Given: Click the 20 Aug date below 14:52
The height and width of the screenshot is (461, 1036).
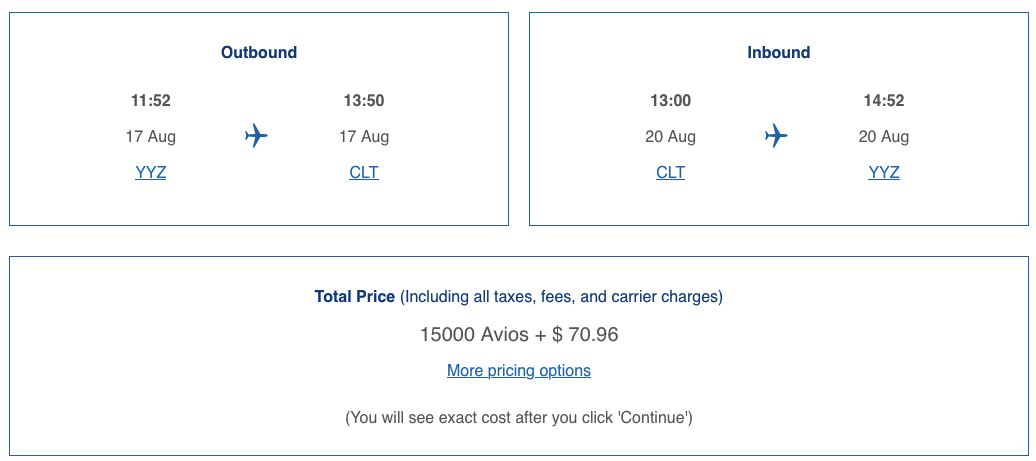Looking at the screenshot, I should pyautogui.click(x=884, y=136).
